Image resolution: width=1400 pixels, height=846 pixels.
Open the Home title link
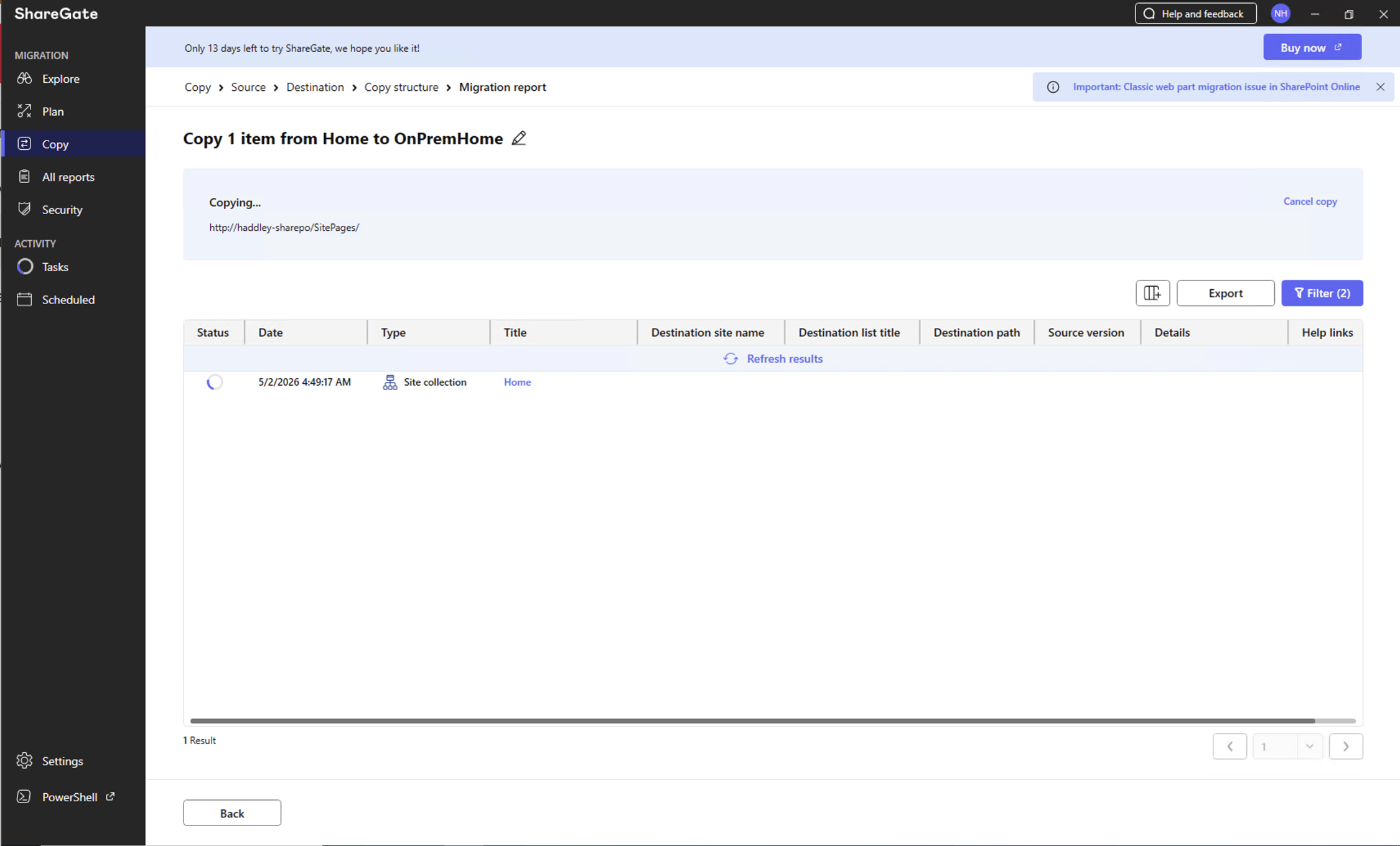[517, 382]
